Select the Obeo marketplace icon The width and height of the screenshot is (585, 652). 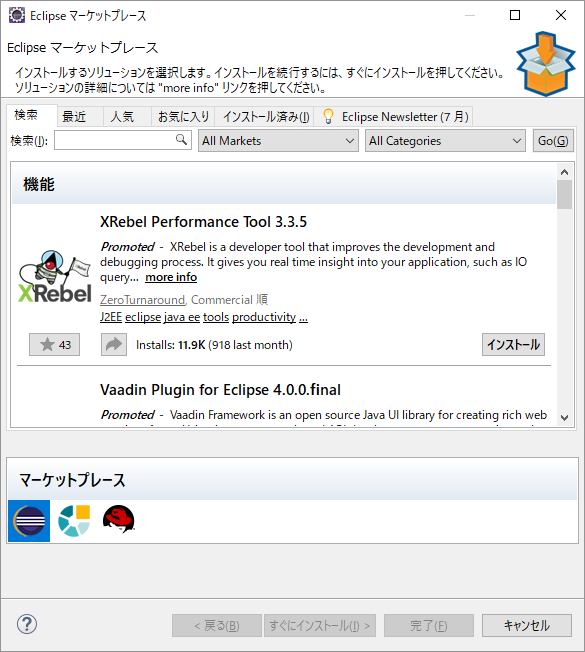74,521
